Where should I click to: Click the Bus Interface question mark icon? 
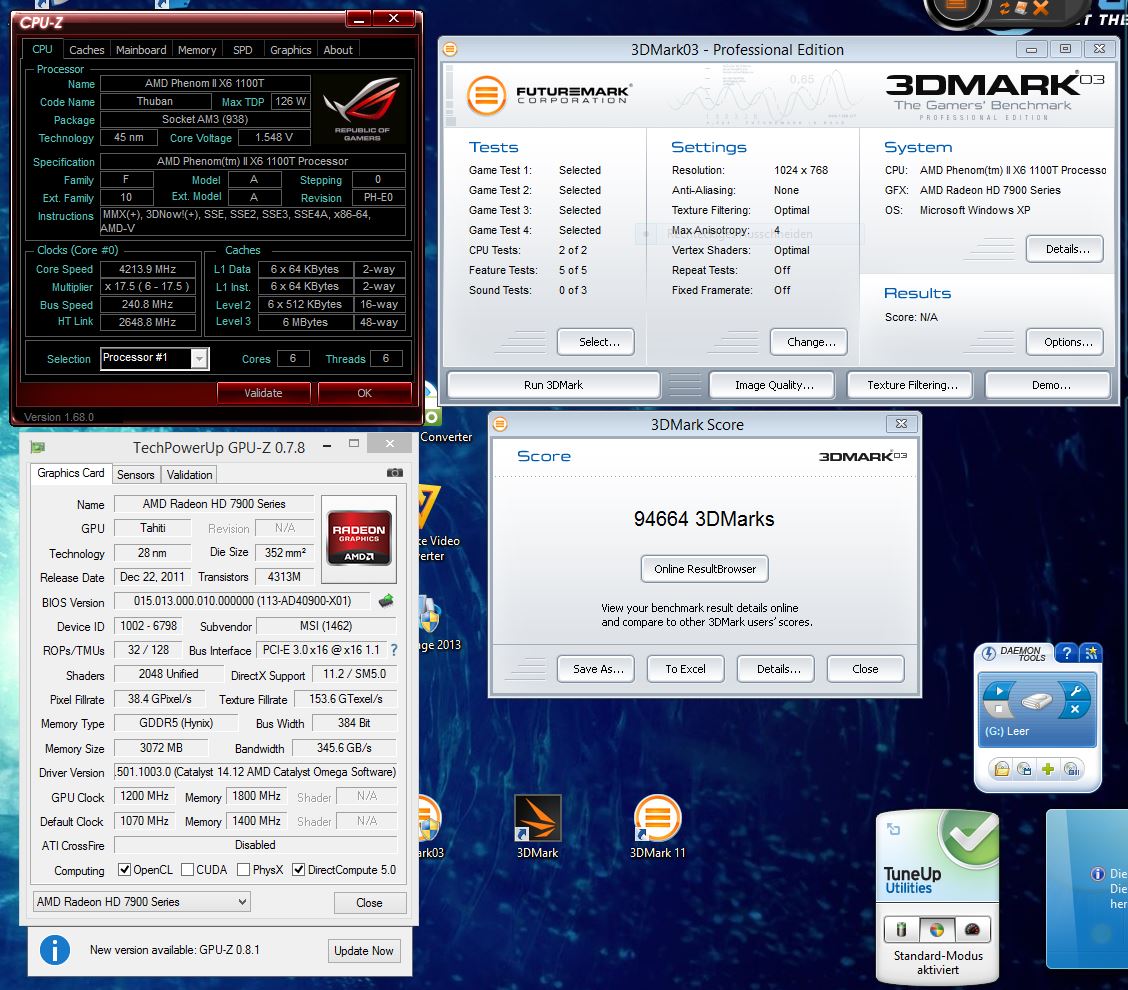(x=394, y=650)
